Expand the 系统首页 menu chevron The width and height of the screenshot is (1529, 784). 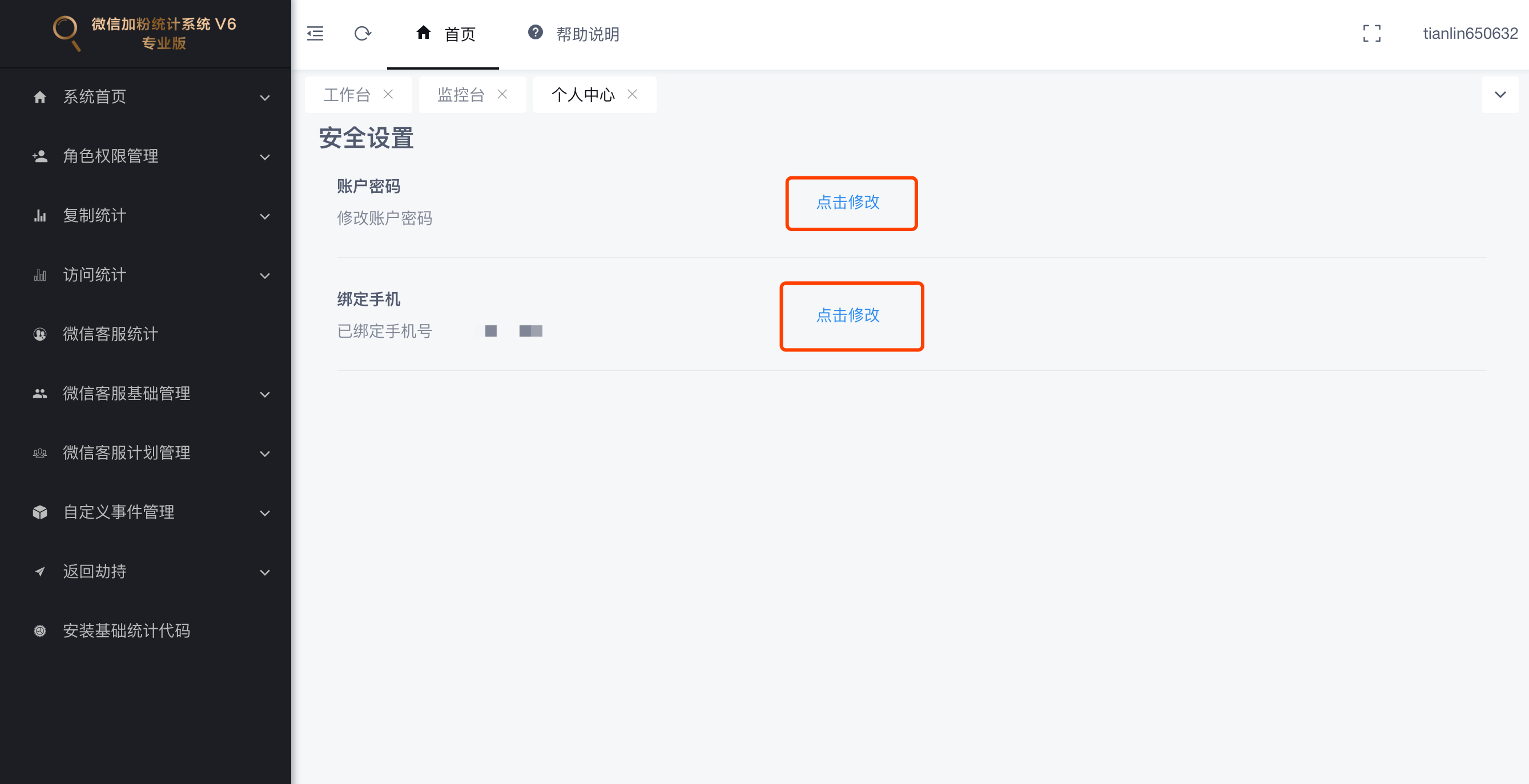[x=265, y=98]
